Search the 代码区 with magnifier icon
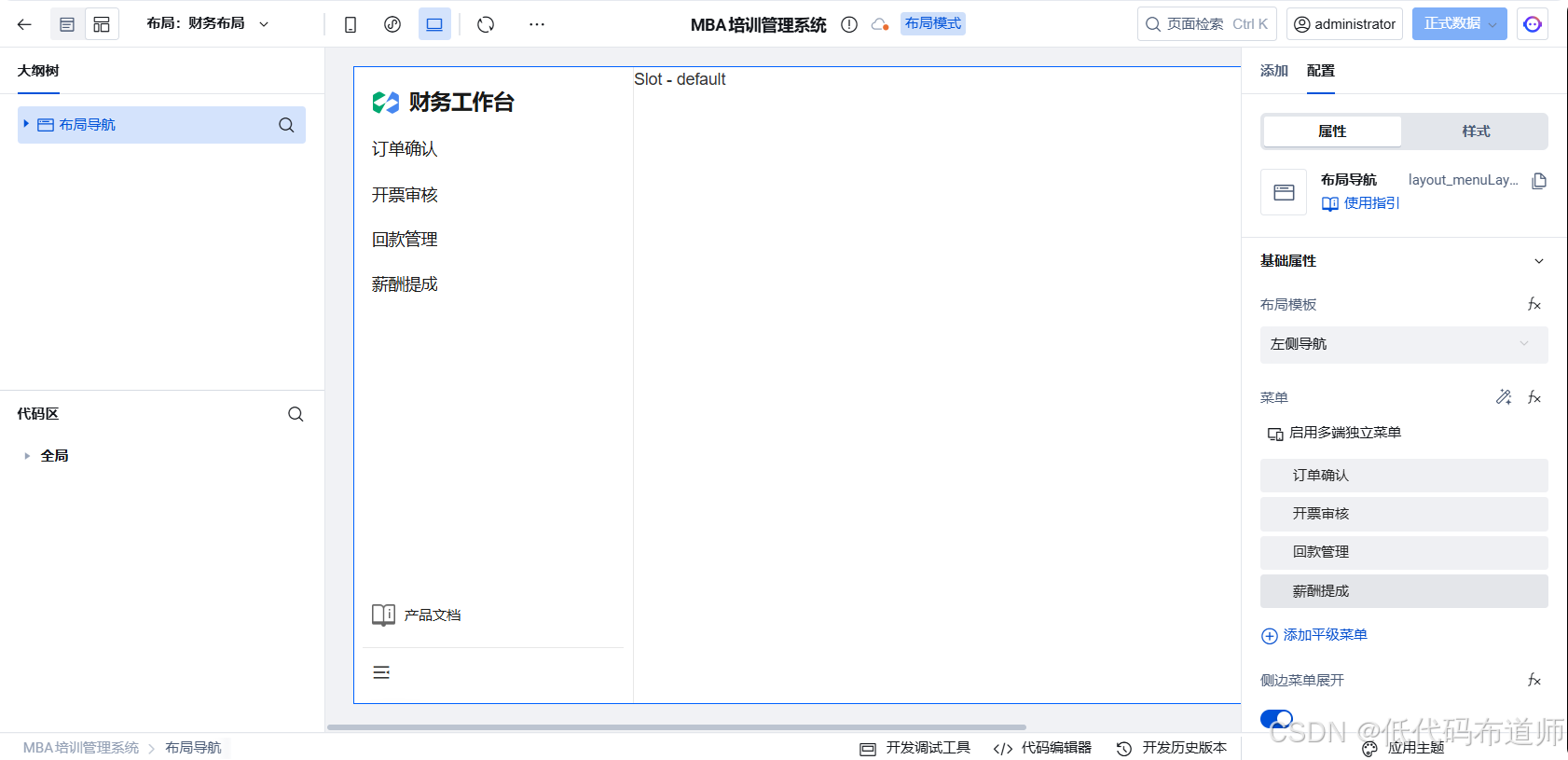This screenshot has height=760, width=1568. point(296,414)
